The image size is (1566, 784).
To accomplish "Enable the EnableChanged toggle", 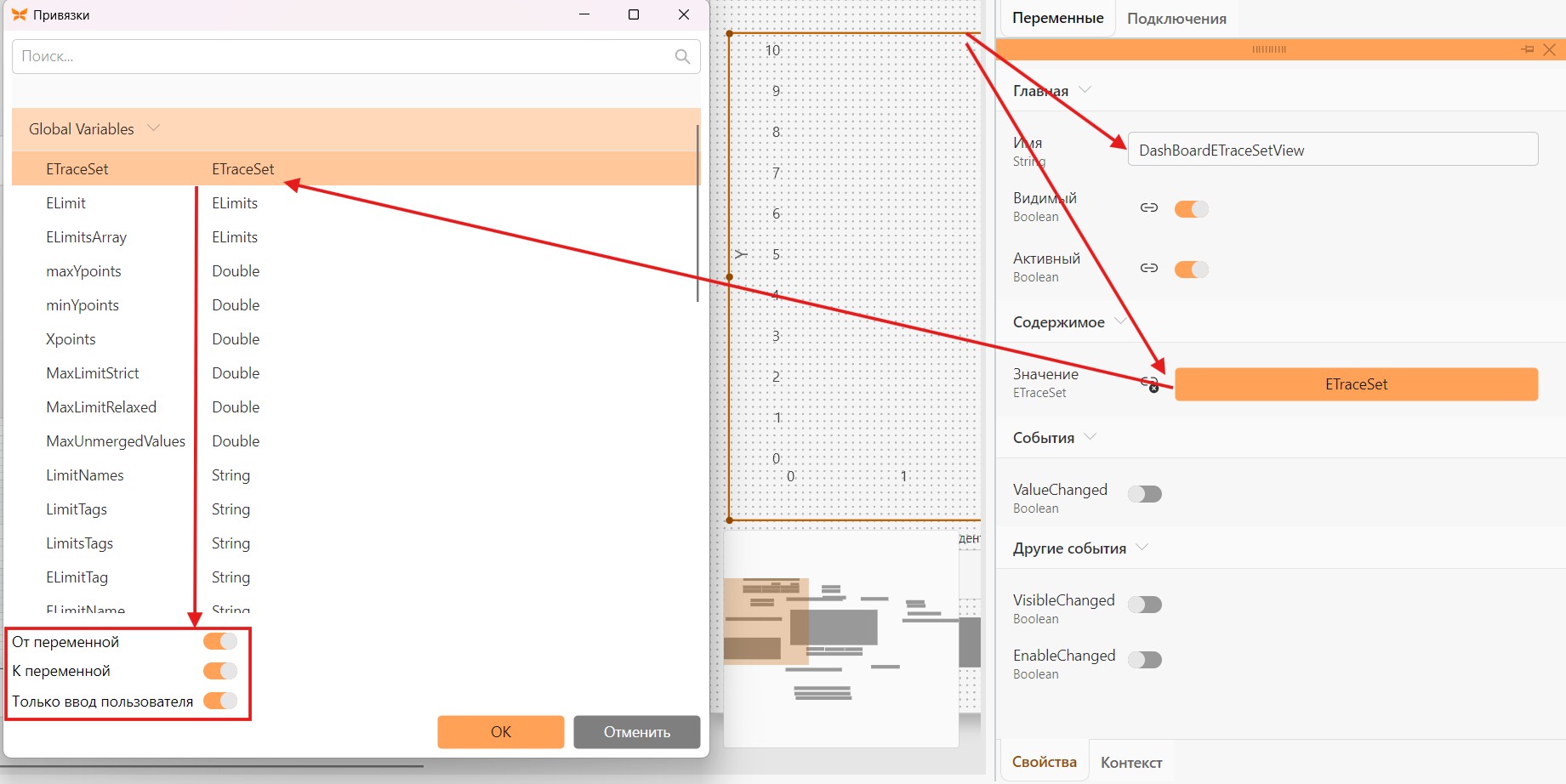I will click(x=1144, y=660).
